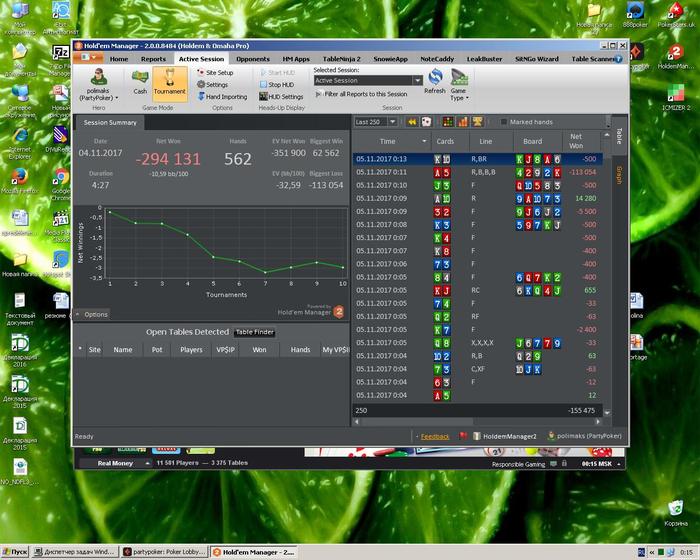Expand the Selected Session combo box
This screenshot has width=700, height=560.
[x=417, y=80]
